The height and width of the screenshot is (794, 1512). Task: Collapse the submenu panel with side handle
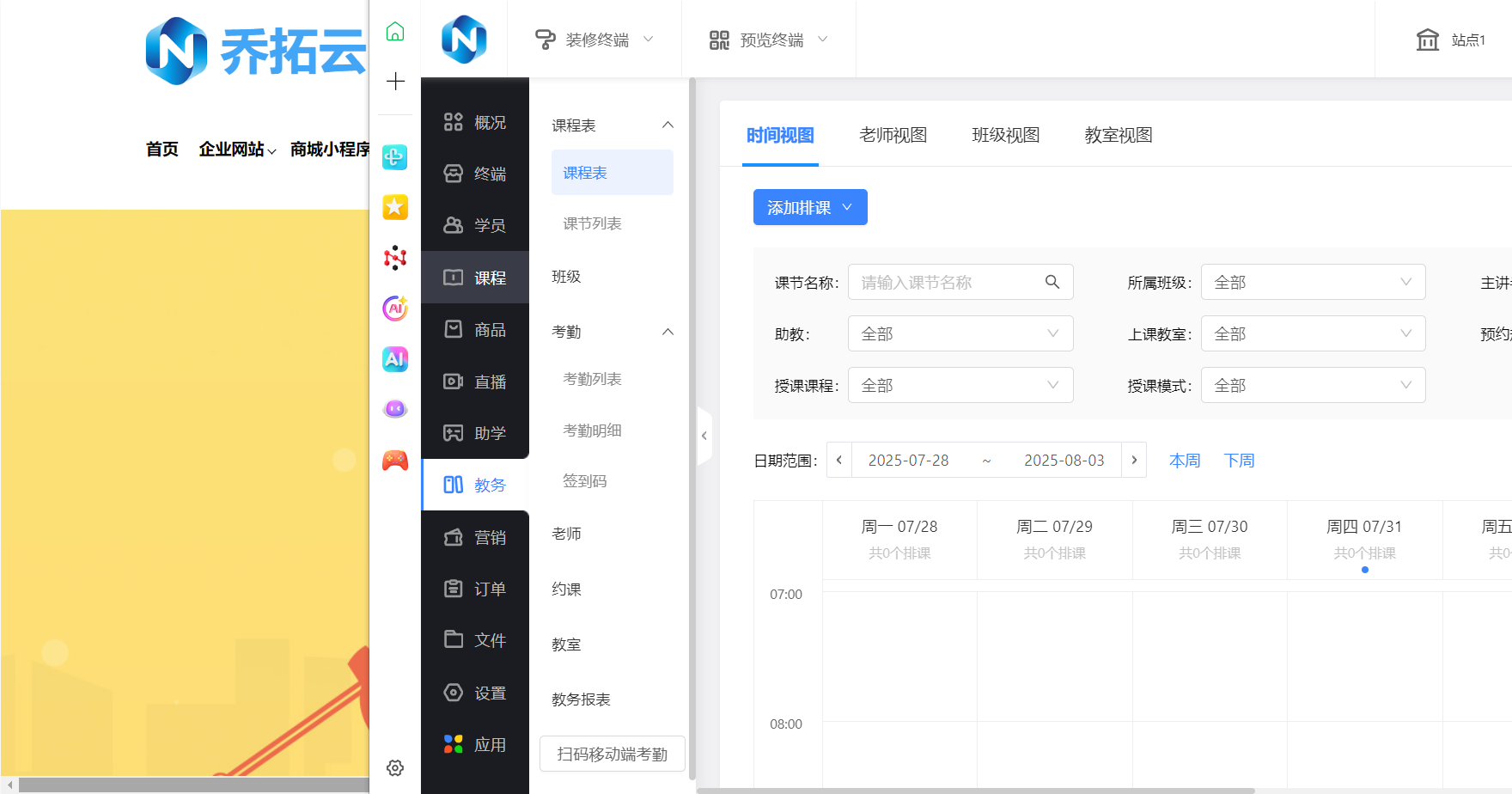[704, 436]
